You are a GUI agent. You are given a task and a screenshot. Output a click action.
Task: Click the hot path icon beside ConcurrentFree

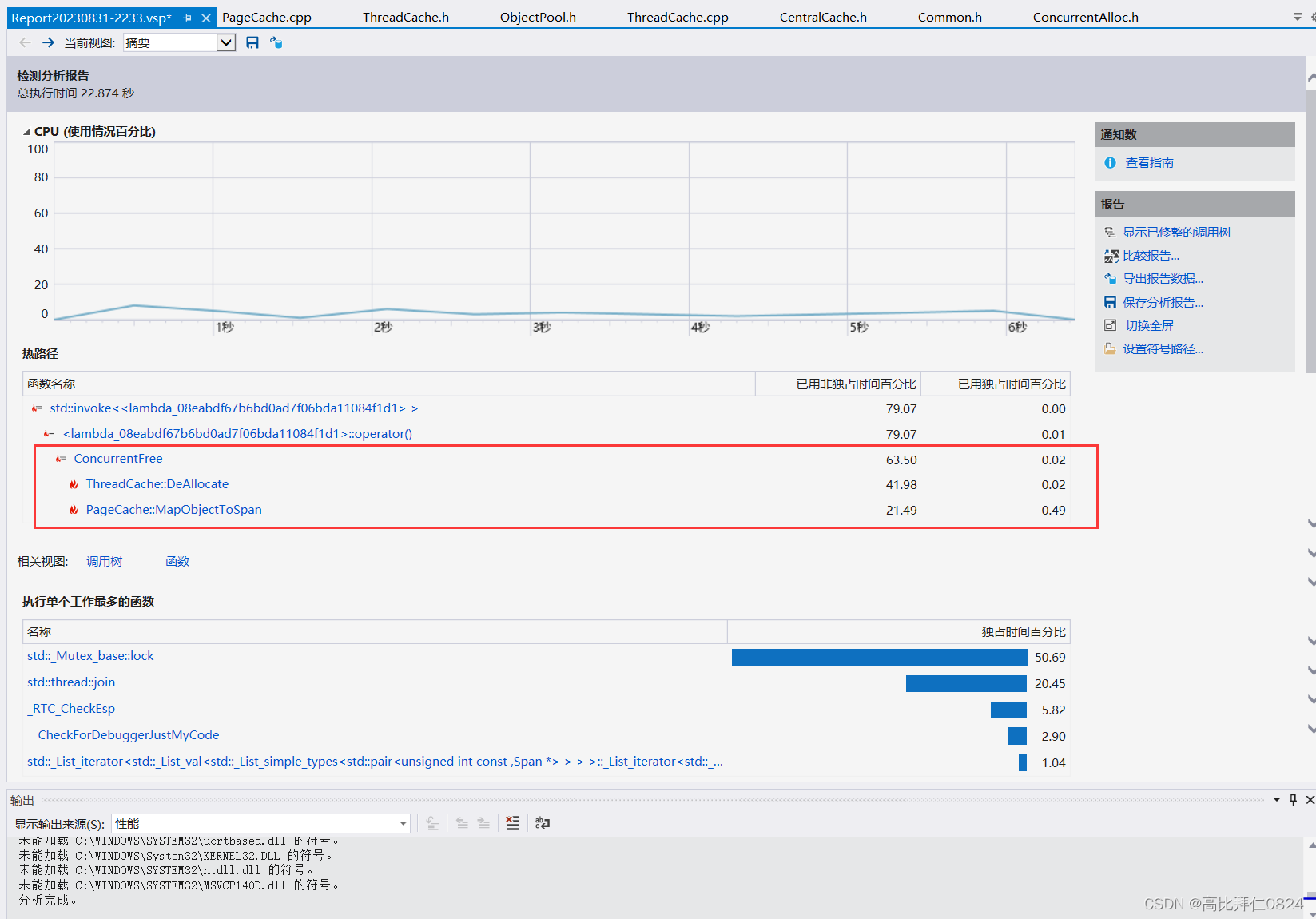pos(61,459)
